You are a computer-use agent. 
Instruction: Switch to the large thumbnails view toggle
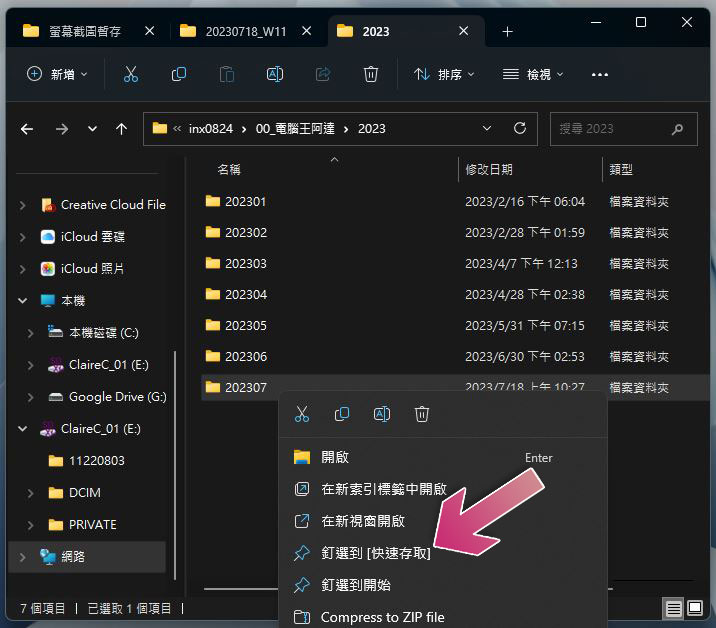click(x=695, y=608)
